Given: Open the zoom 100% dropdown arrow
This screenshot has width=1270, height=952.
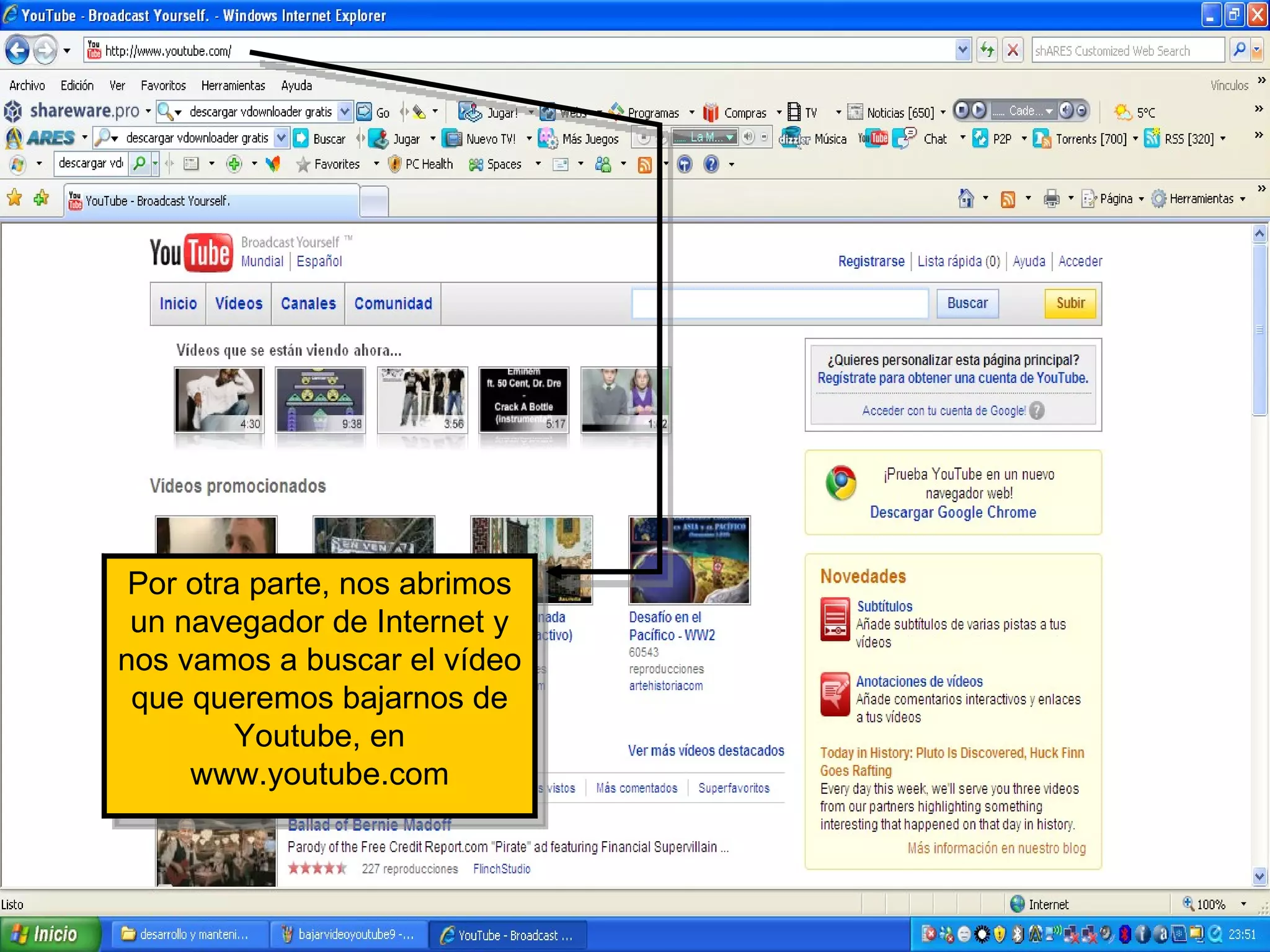Looking at the screenshot, I should (1243, 904).
